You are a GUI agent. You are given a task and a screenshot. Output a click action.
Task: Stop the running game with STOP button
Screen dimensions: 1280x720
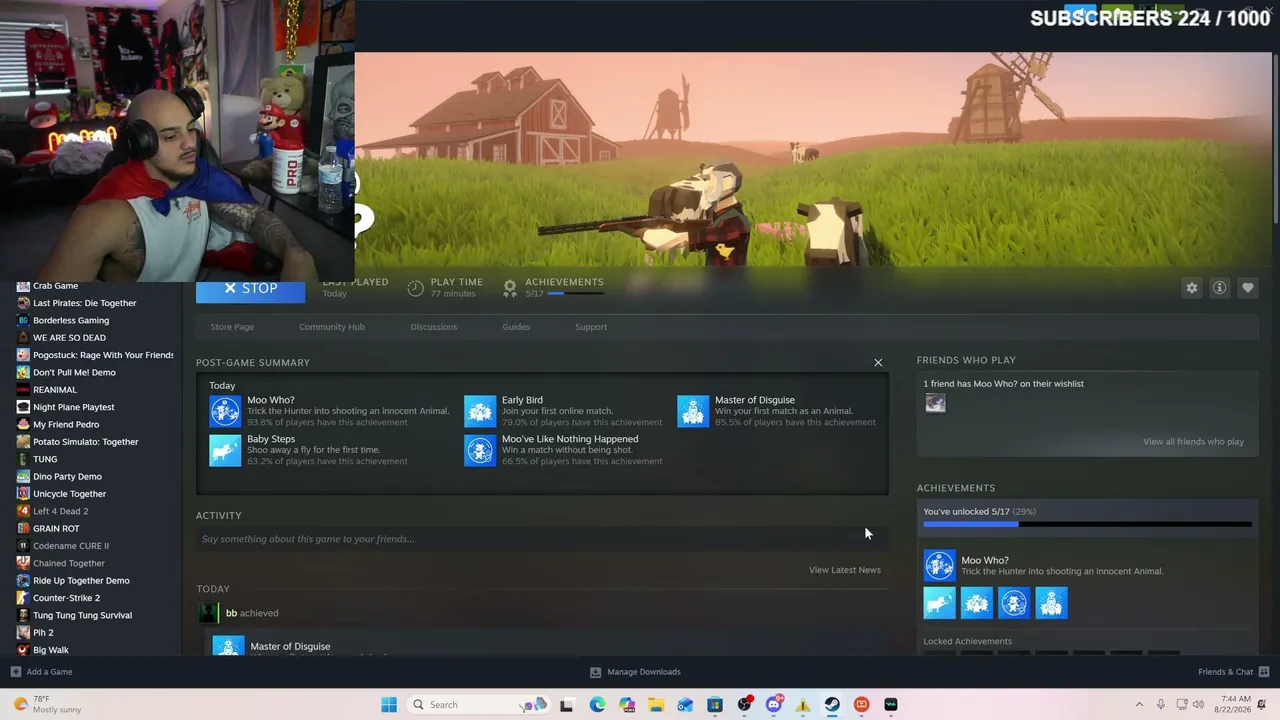click(x=250, y=288)
